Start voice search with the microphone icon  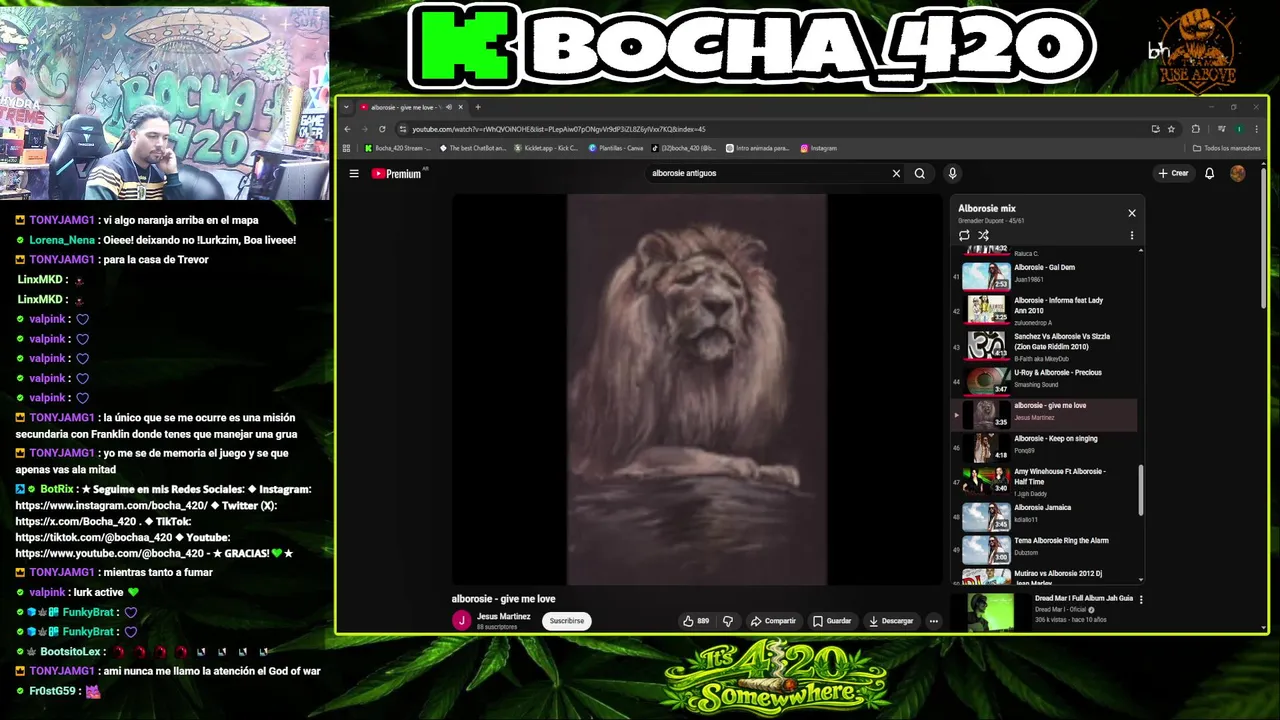coord(952,173)
